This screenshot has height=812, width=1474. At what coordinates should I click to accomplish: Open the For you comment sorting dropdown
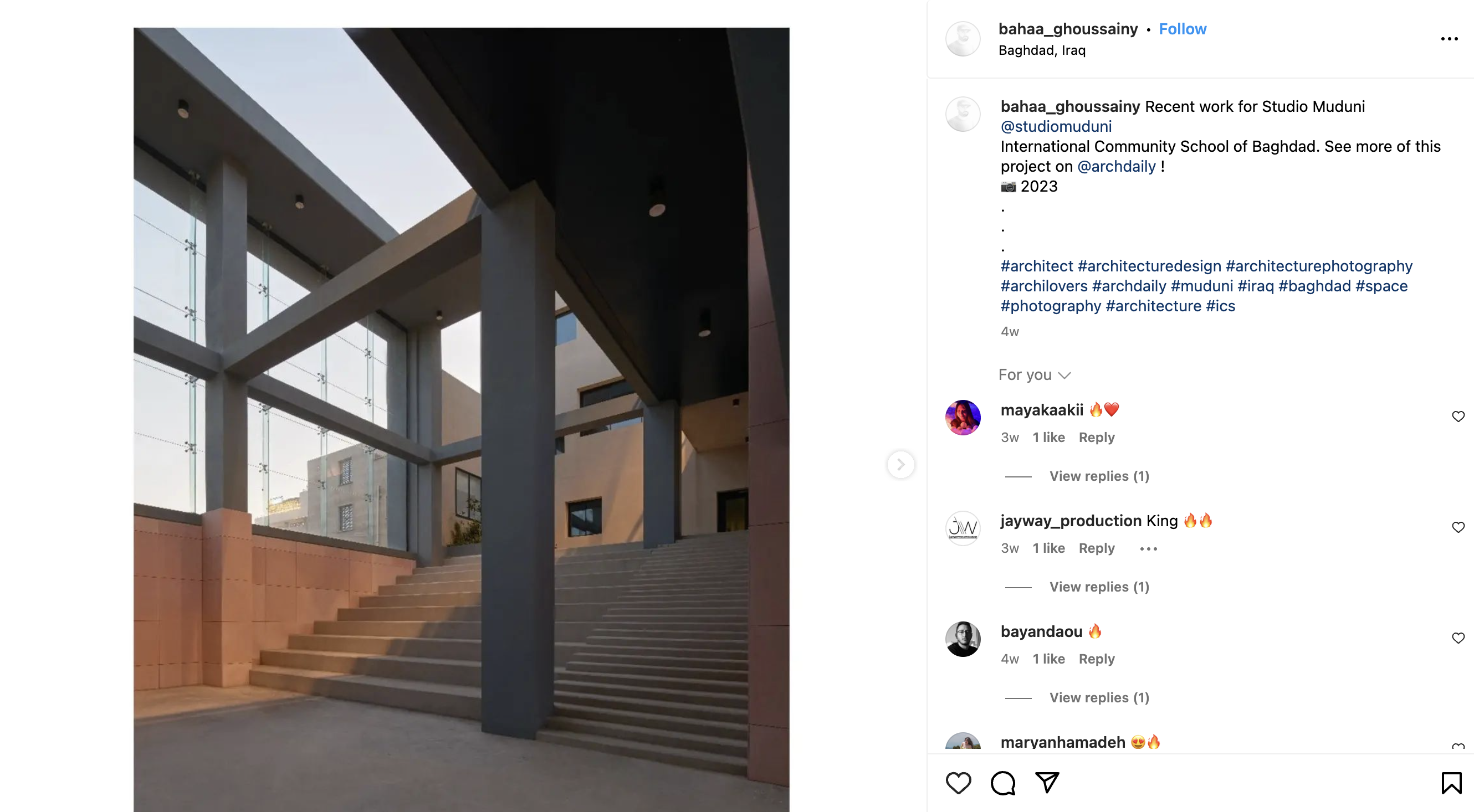[x=1034, y=374]
